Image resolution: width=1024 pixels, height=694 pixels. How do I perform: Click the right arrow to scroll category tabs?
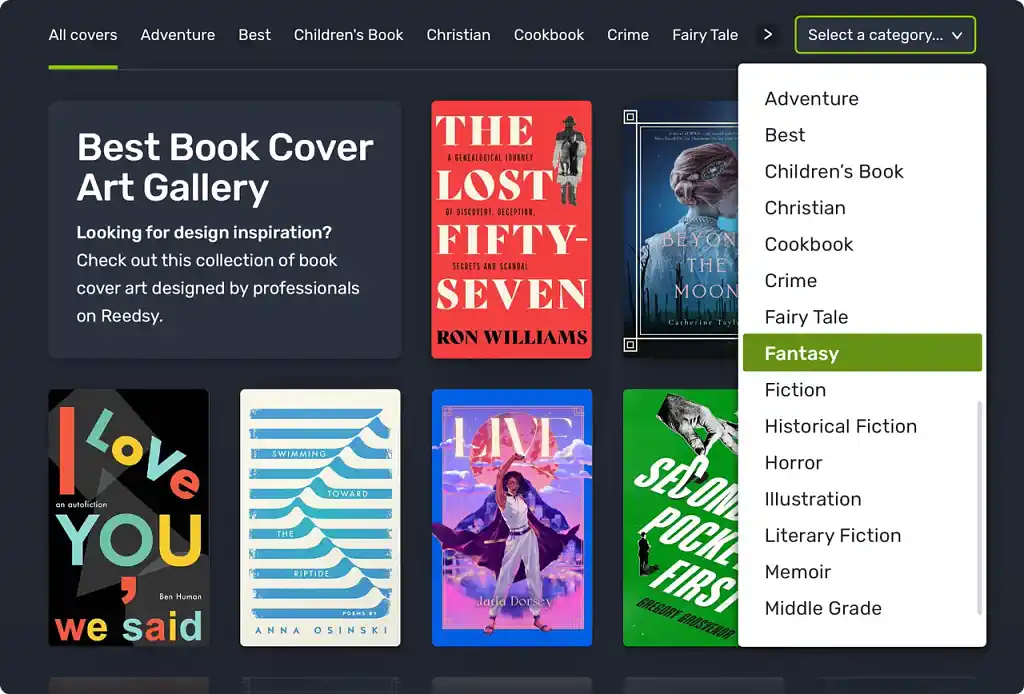(x=767, y=35)
